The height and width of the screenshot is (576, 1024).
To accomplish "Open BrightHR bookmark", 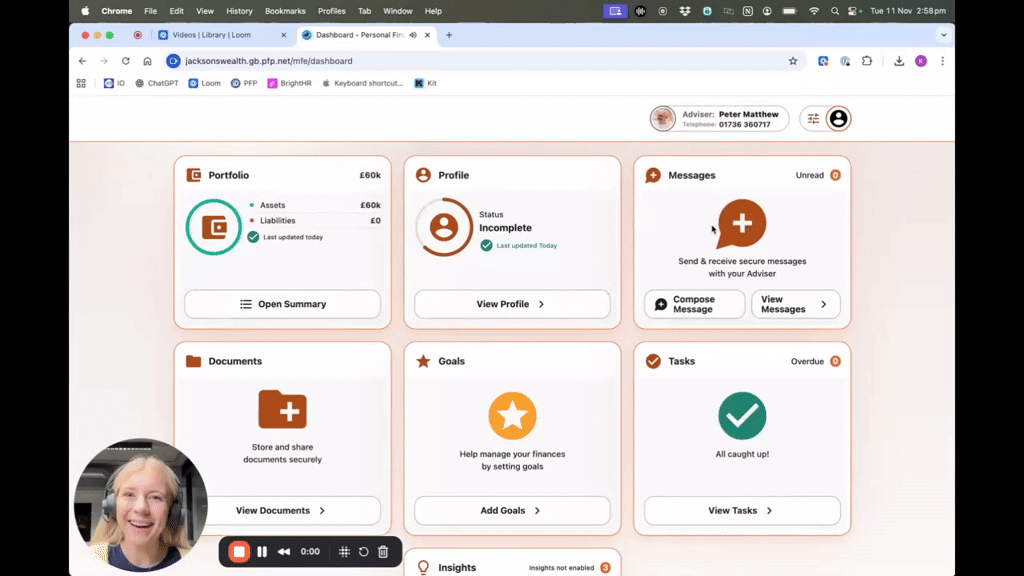I will (x=289, y=84).
